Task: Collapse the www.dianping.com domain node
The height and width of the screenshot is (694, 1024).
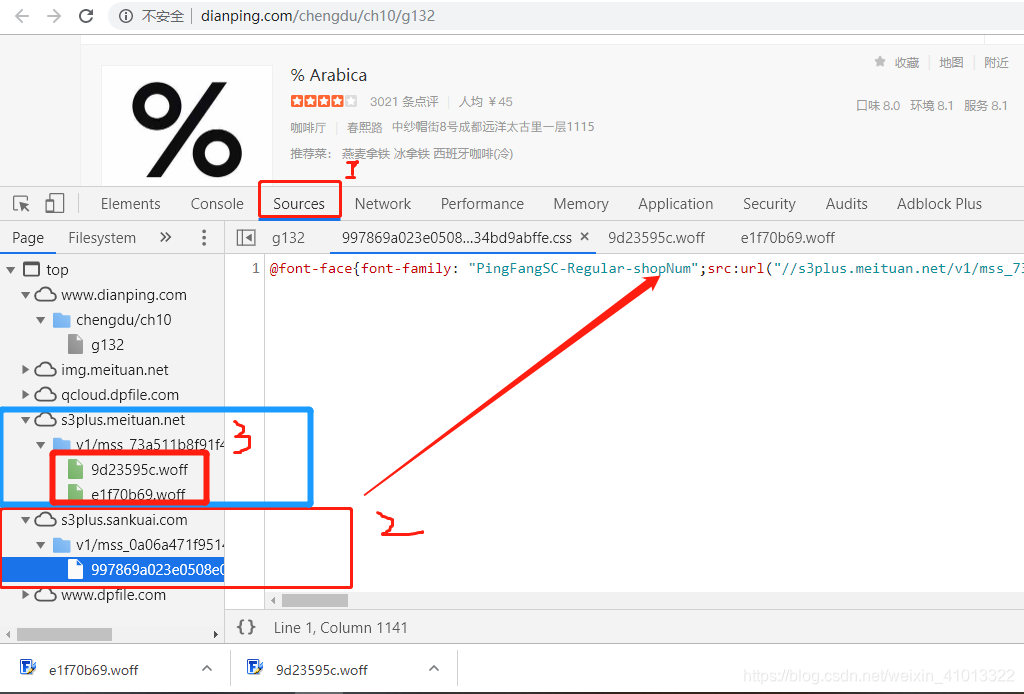Action: [x=25, y=295]
